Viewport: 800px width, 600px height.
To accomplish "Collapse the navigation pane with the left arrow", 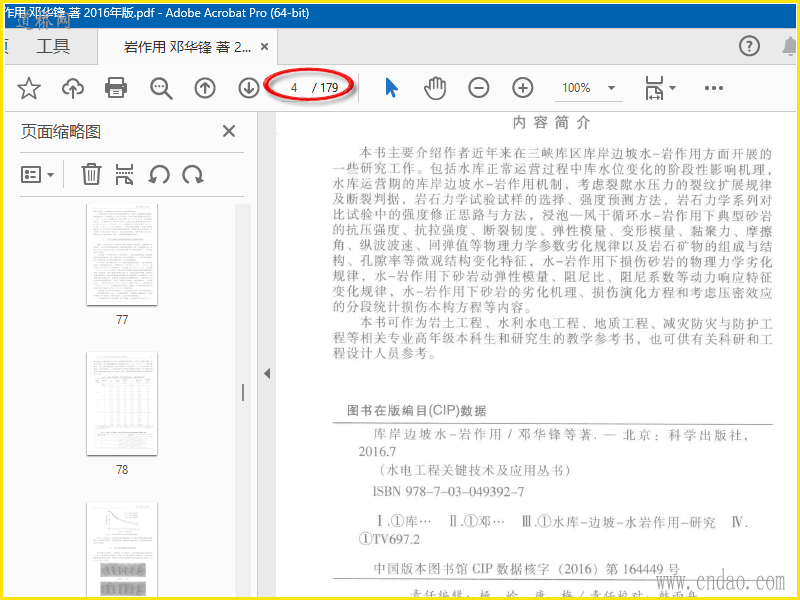I will click(x=267, y=373).
